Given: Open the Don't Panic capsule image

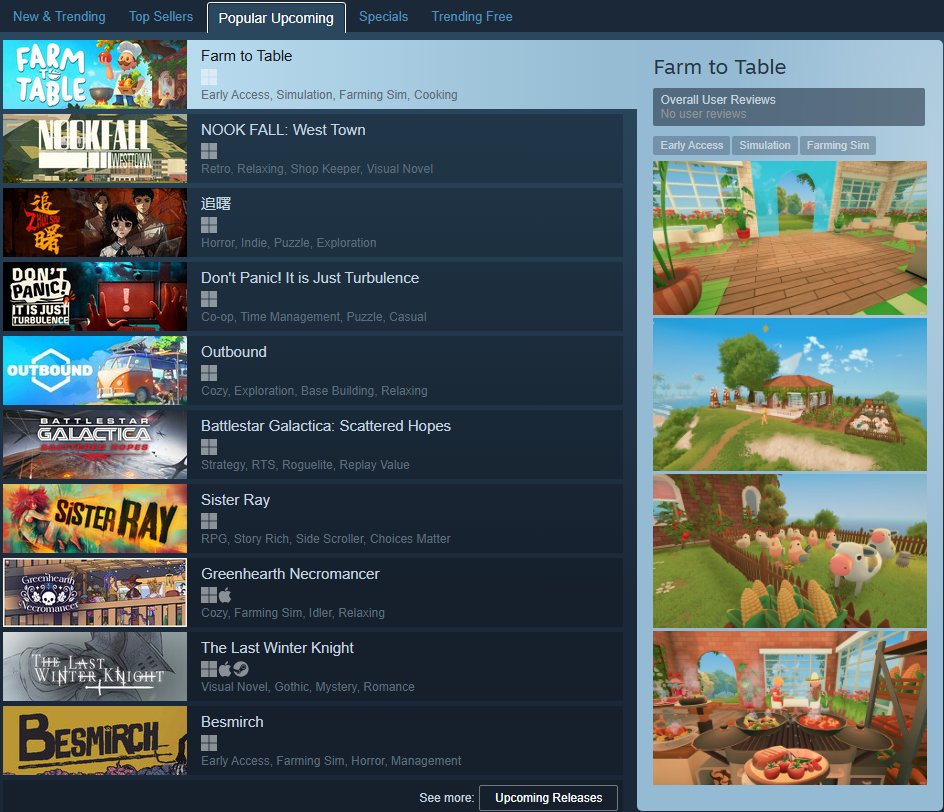Looking at the screenshot, I should coord(95,297).
